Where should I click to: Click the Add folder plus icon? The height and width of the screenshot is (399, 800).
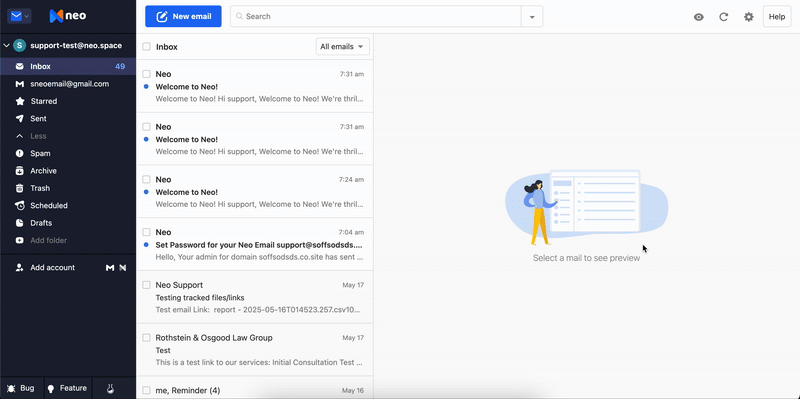(x=19, y=240)
